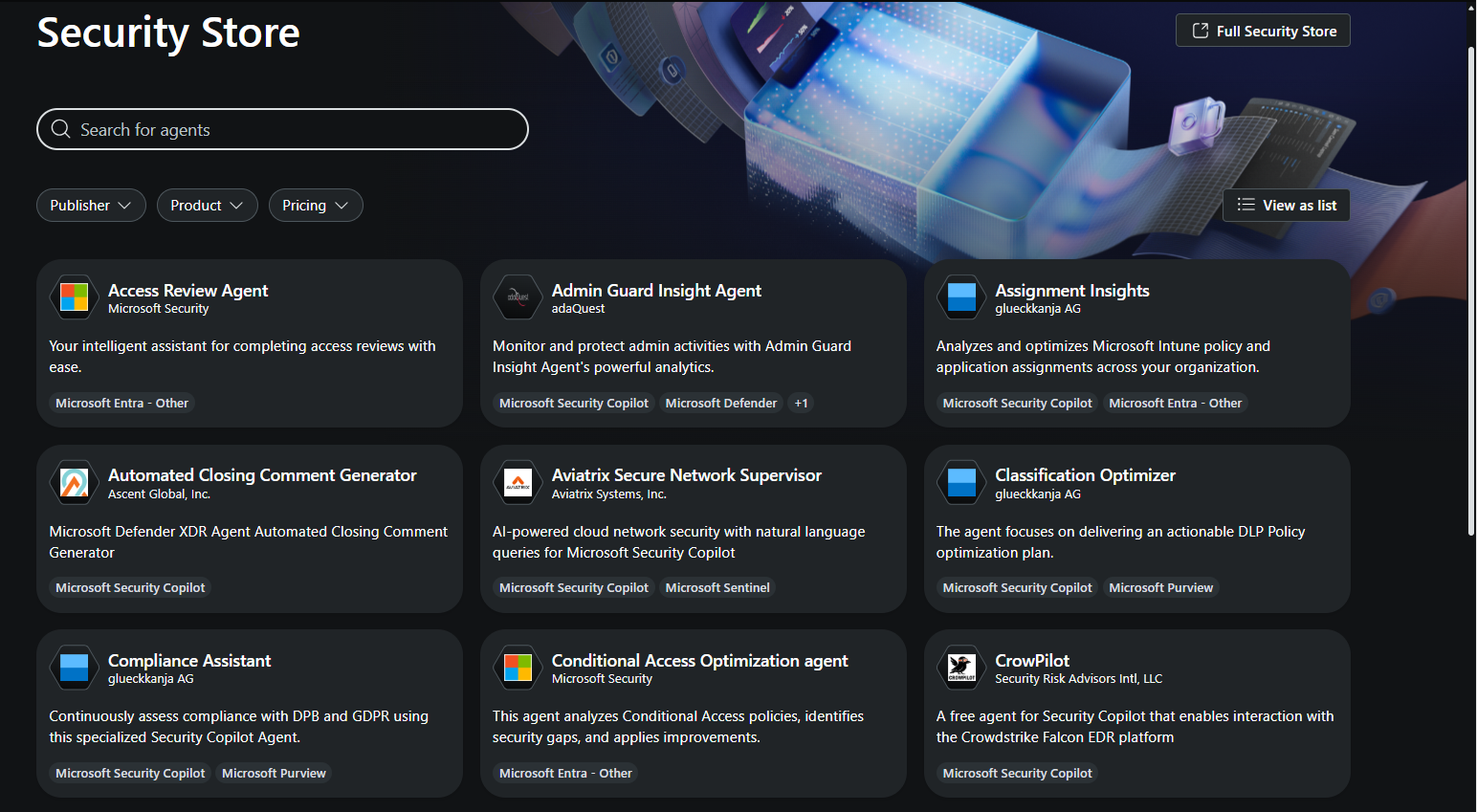Open the Classification Optimizer title

[x=1085, y=475]
